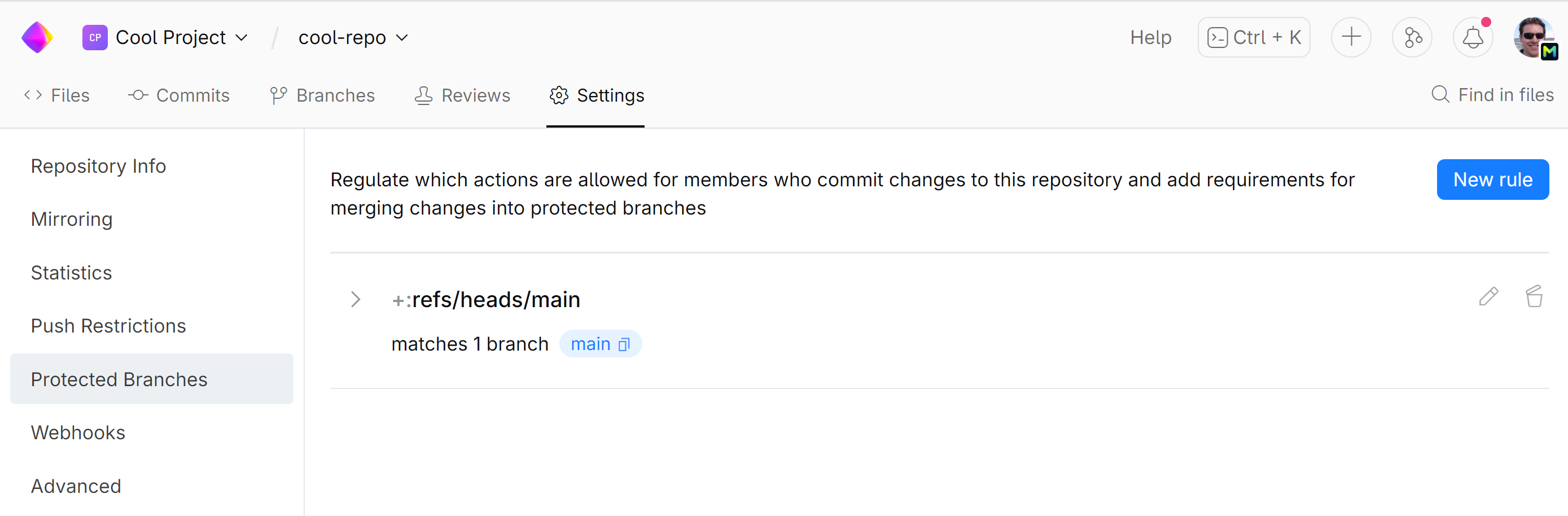
Task: Switch to the Commits tab
Action: (179, 95)
